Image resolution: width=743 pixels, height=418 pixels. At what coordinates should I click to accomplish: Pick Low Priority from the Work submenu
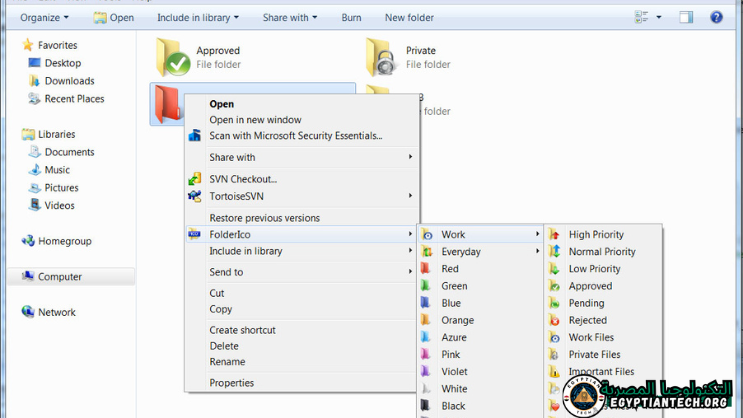[x=594, y=269]
